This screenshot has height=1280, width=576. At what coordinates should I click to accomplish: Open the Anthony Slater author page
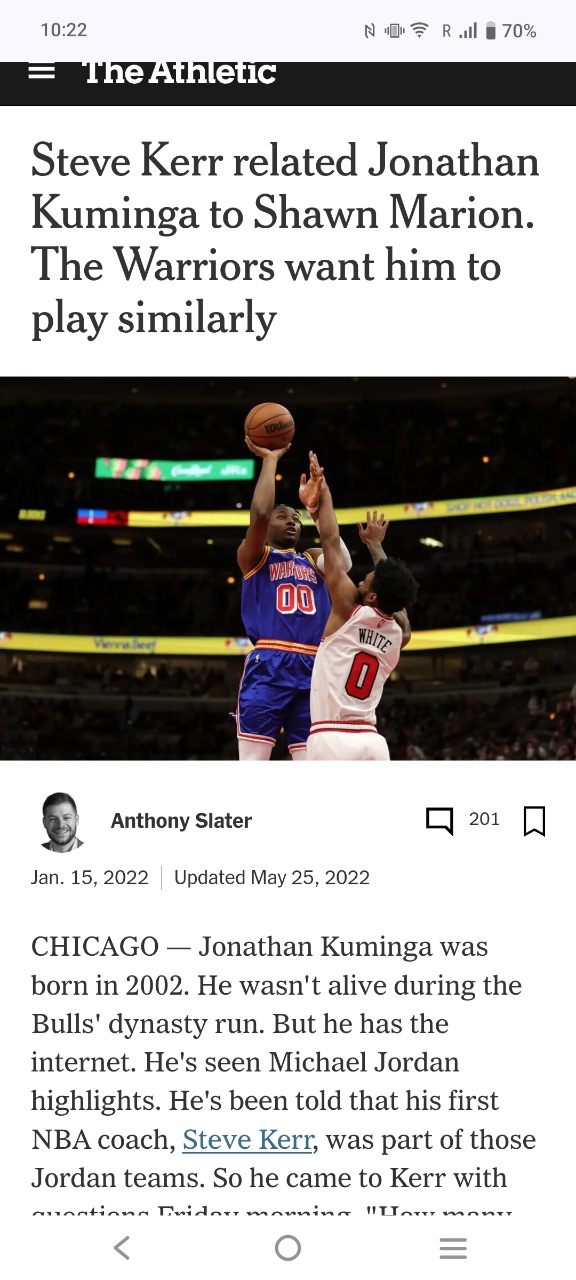181,821
